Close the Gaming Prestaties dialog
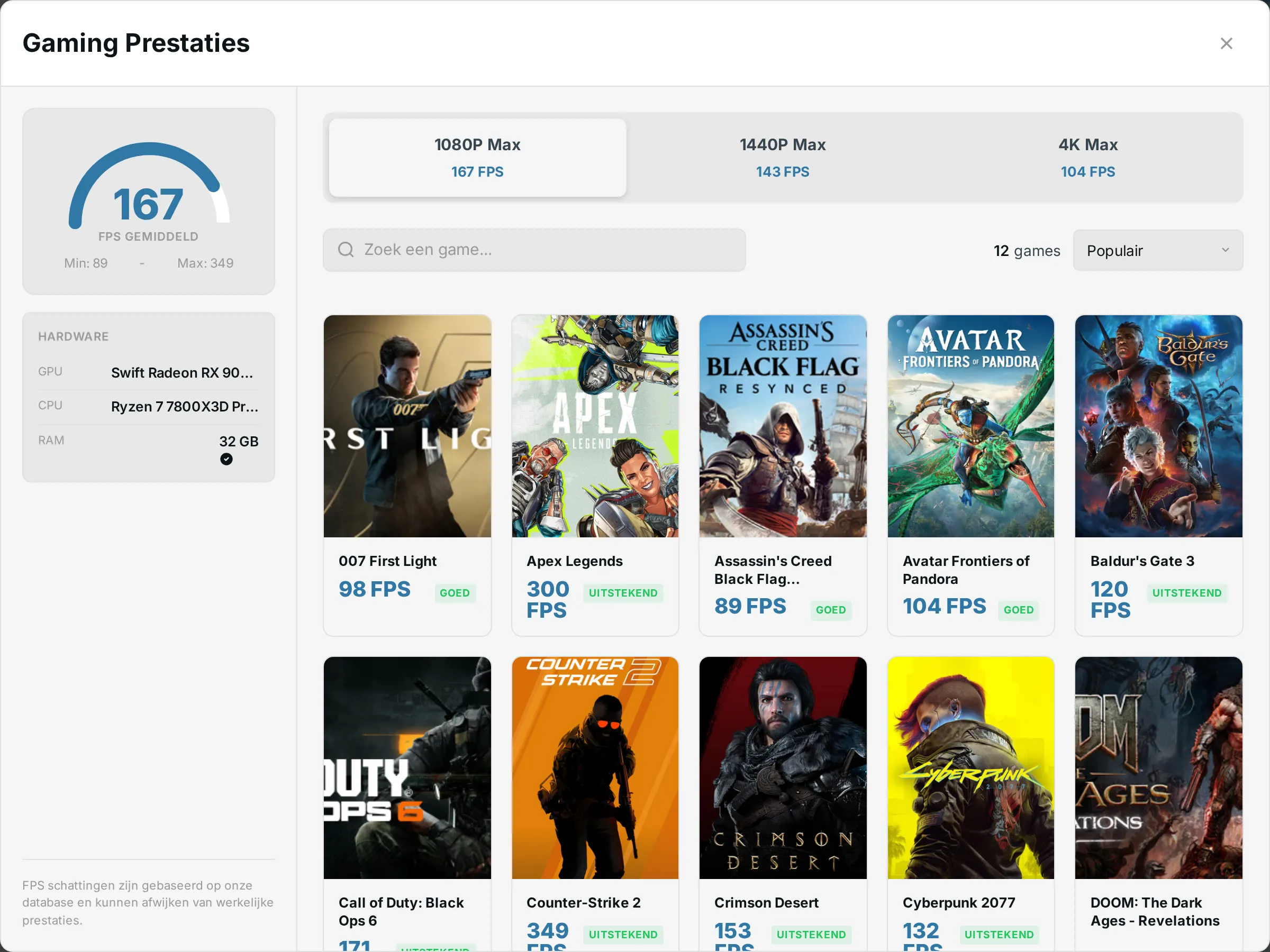Image resolution: width=1270 pixels, height=952 pixels. pos(1226,43)
